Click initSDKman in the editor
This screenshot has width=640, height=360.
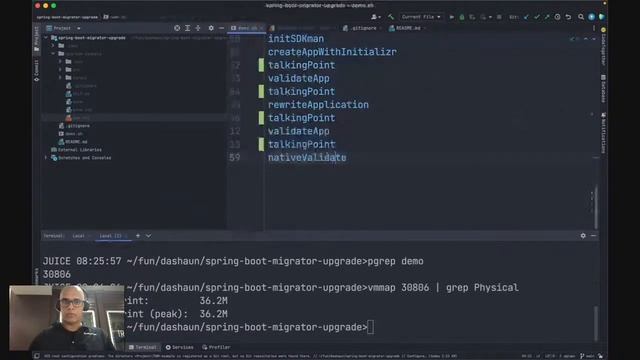point(296,39)
